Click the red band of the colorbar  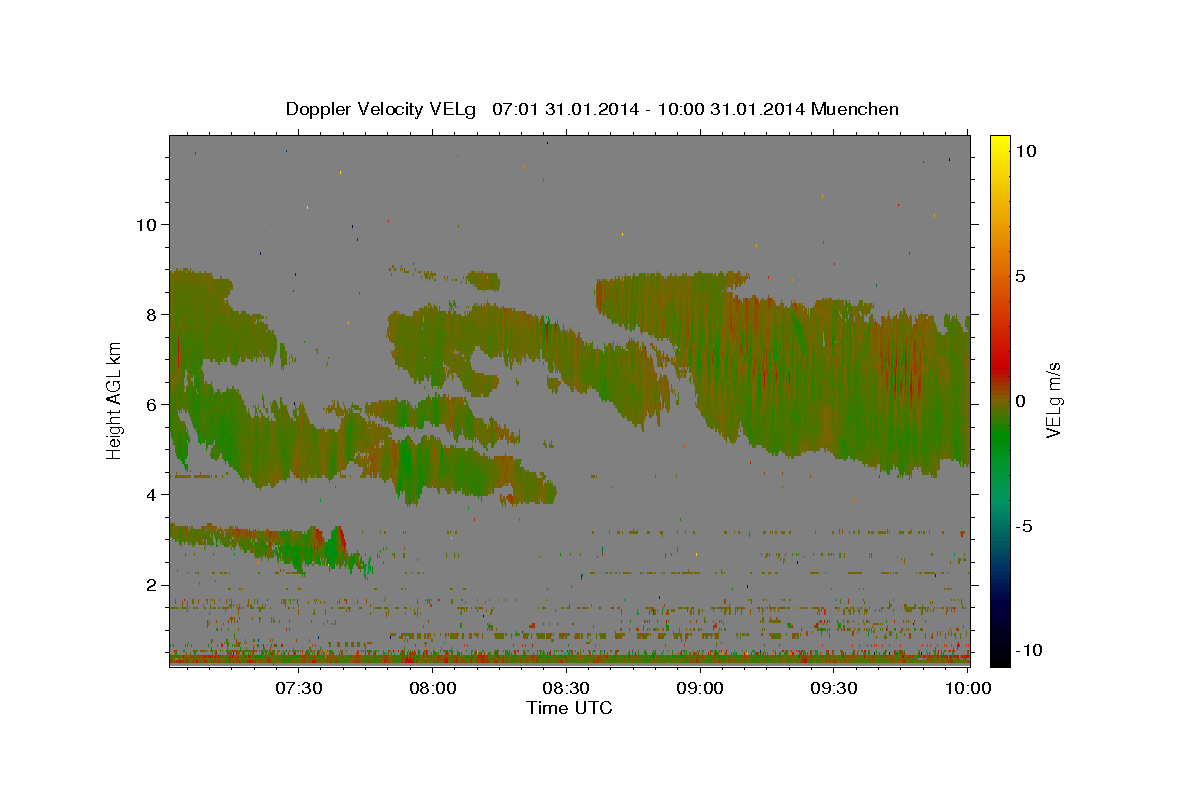click(x=1000, y=365)
